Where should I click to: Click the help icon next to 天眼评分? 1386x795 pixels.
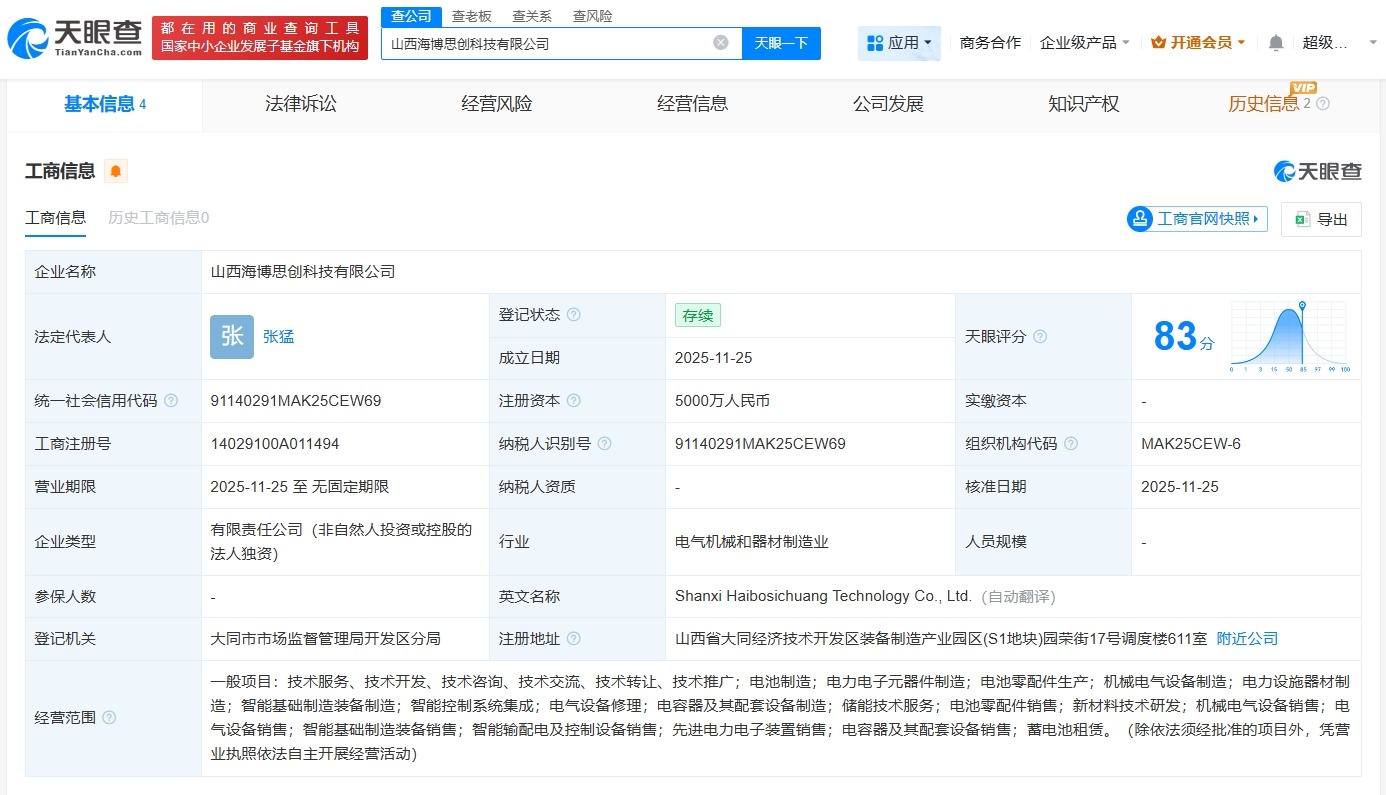(x=1038, y=337)
